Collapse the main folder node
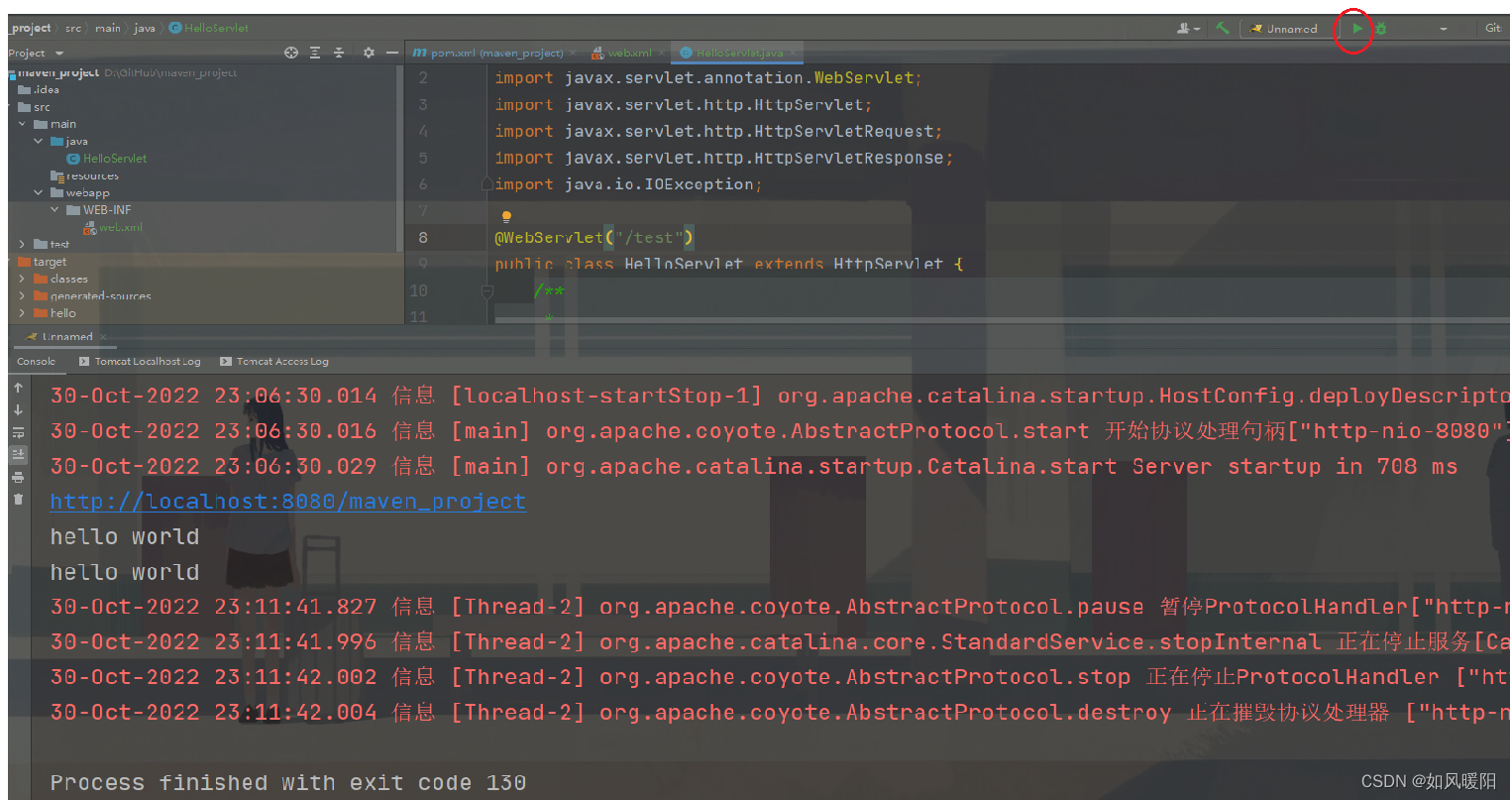 pos(23,124)
